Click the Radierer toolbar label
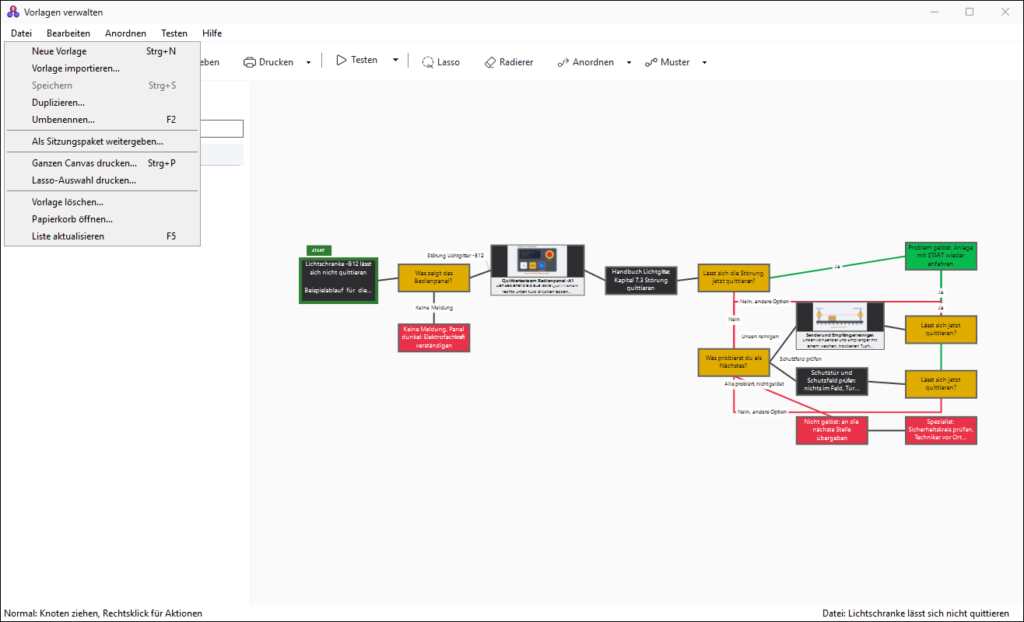This screenshot has width=1024, height=622. pos(516,62)
